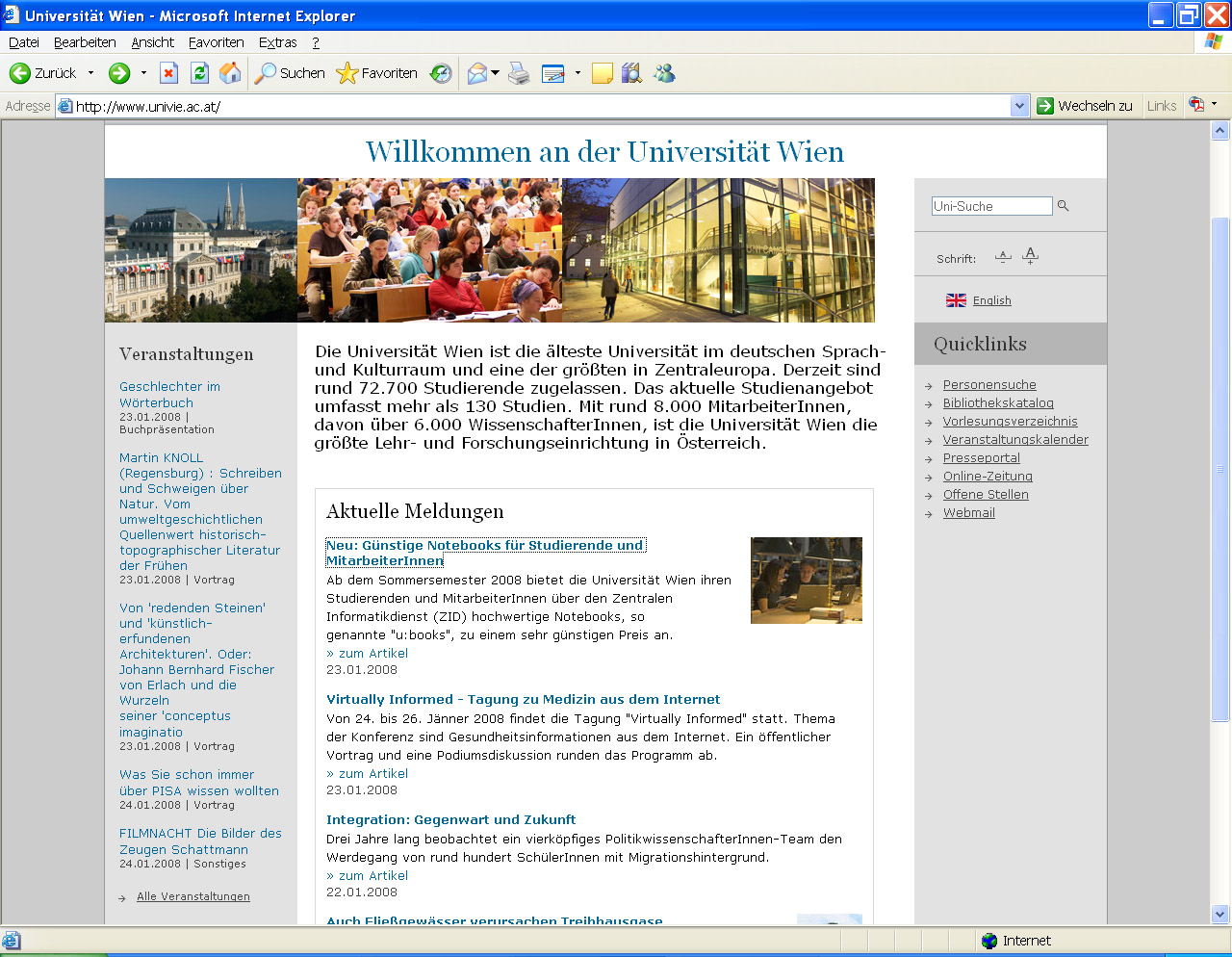Viewport: 1232px width, 957px height.
Task: Open the dropdown arrow next to the PDF icon
Action: click(1214, 104)
